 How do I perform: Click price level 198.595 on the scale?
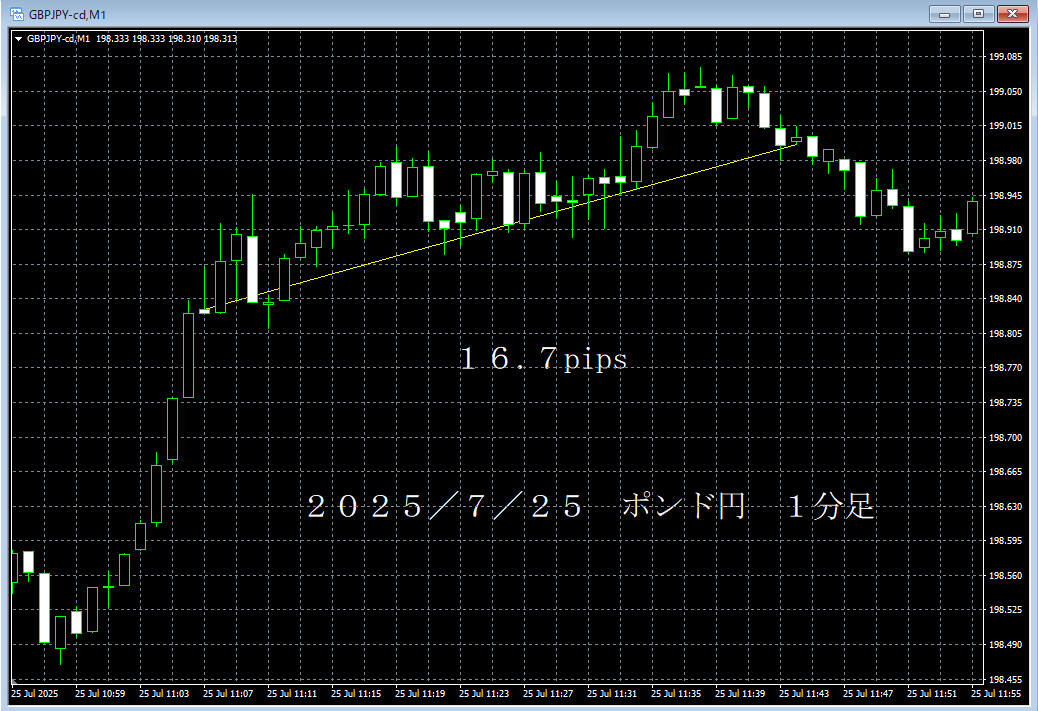click(x=1005, y=541)
